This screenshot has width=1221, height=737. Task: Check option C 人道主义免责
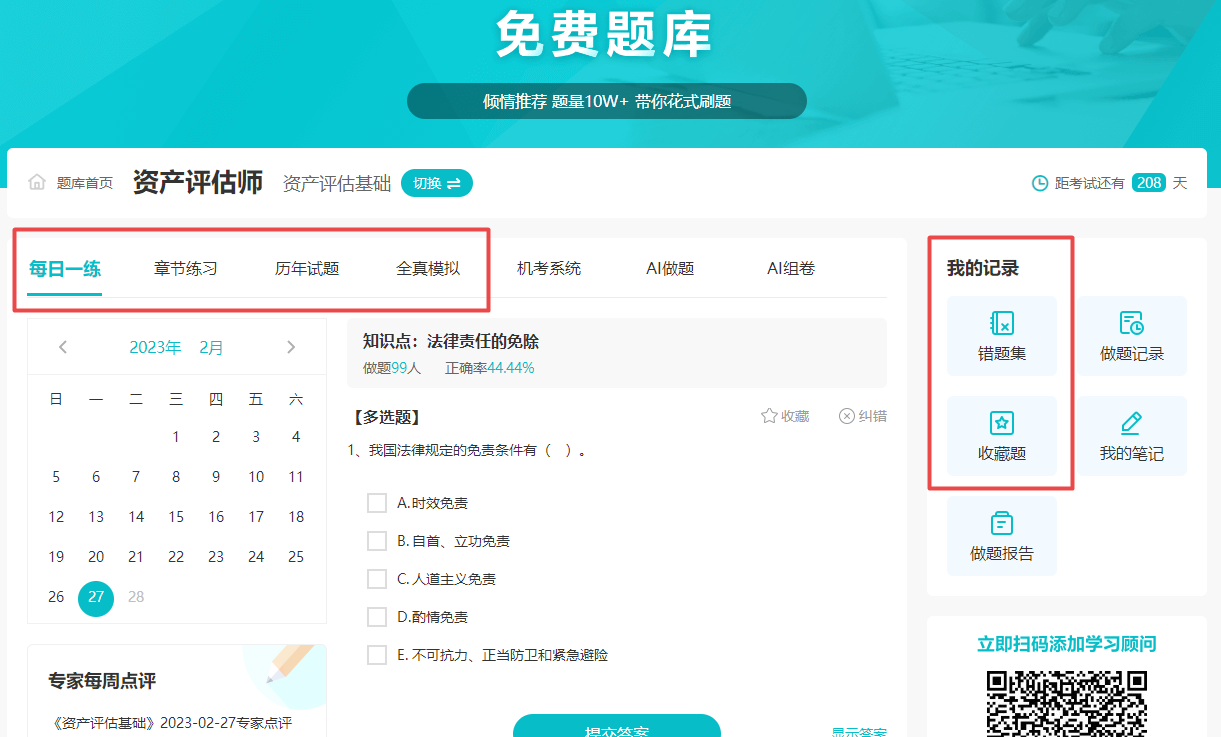tap(378, 578)
